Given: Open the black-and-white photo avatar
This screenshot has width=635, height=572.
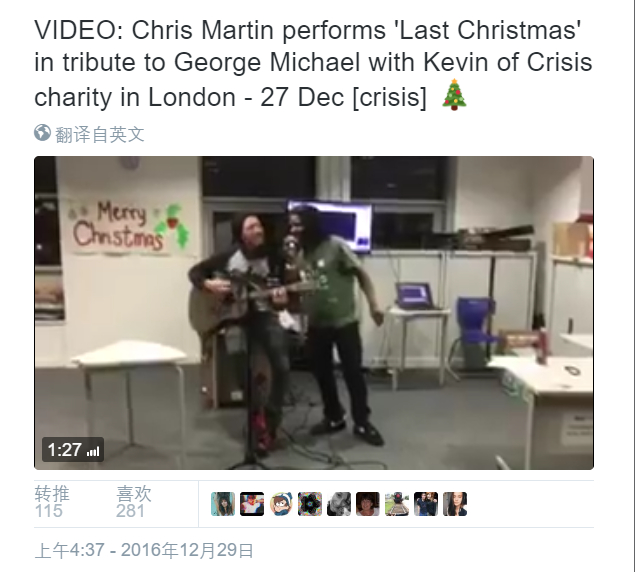Looking at the screenshot, I should (x=339, y=504).
